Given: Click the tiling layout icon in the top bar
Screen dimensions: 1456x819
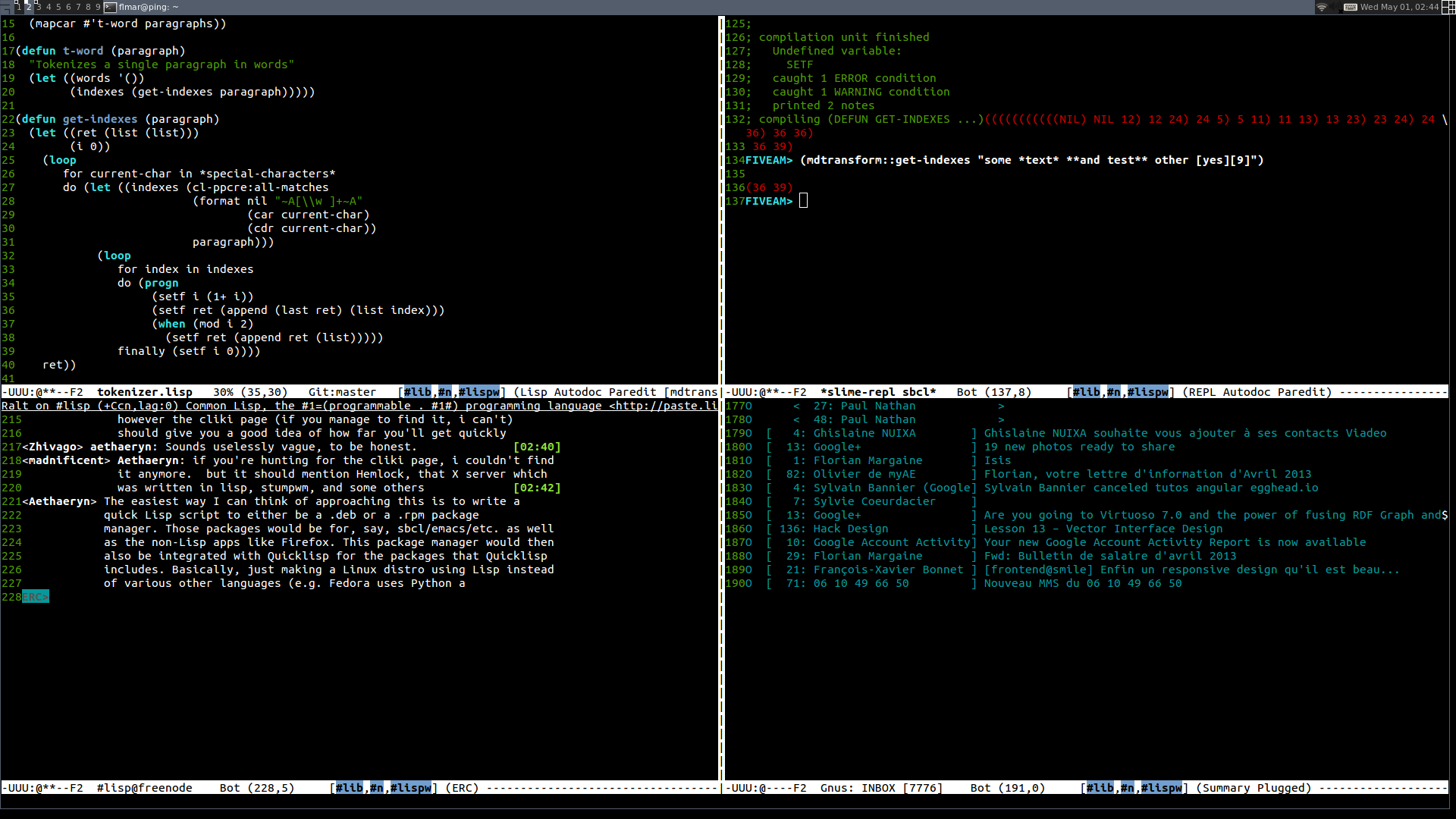Looking at the screenshot, I should pos(1448,7).
